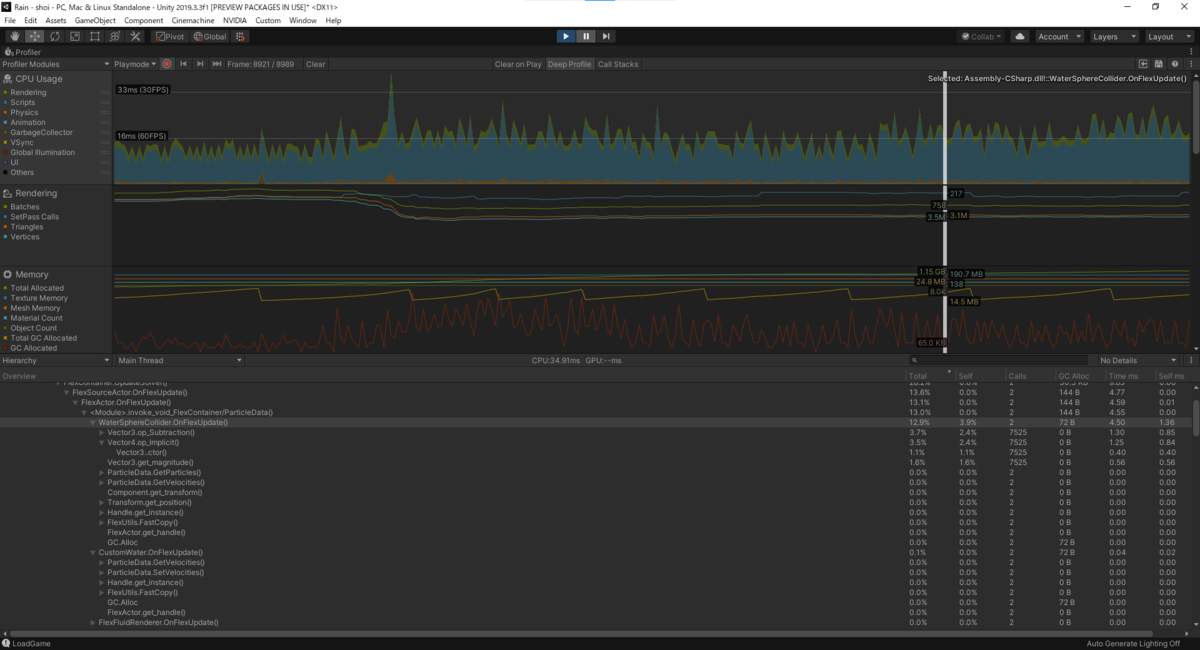Open the Layout dropdown
Image resolution: width=1200 pixels, height=650 pixels.
click(x=1169, y=36)
